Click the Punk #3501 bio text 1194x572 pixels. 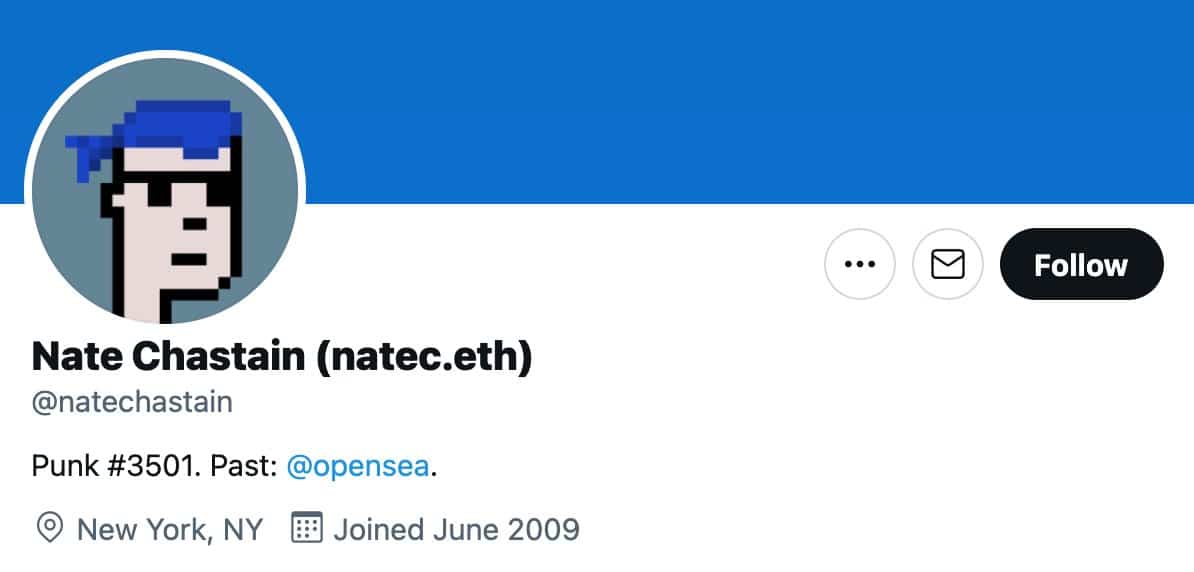110,466
